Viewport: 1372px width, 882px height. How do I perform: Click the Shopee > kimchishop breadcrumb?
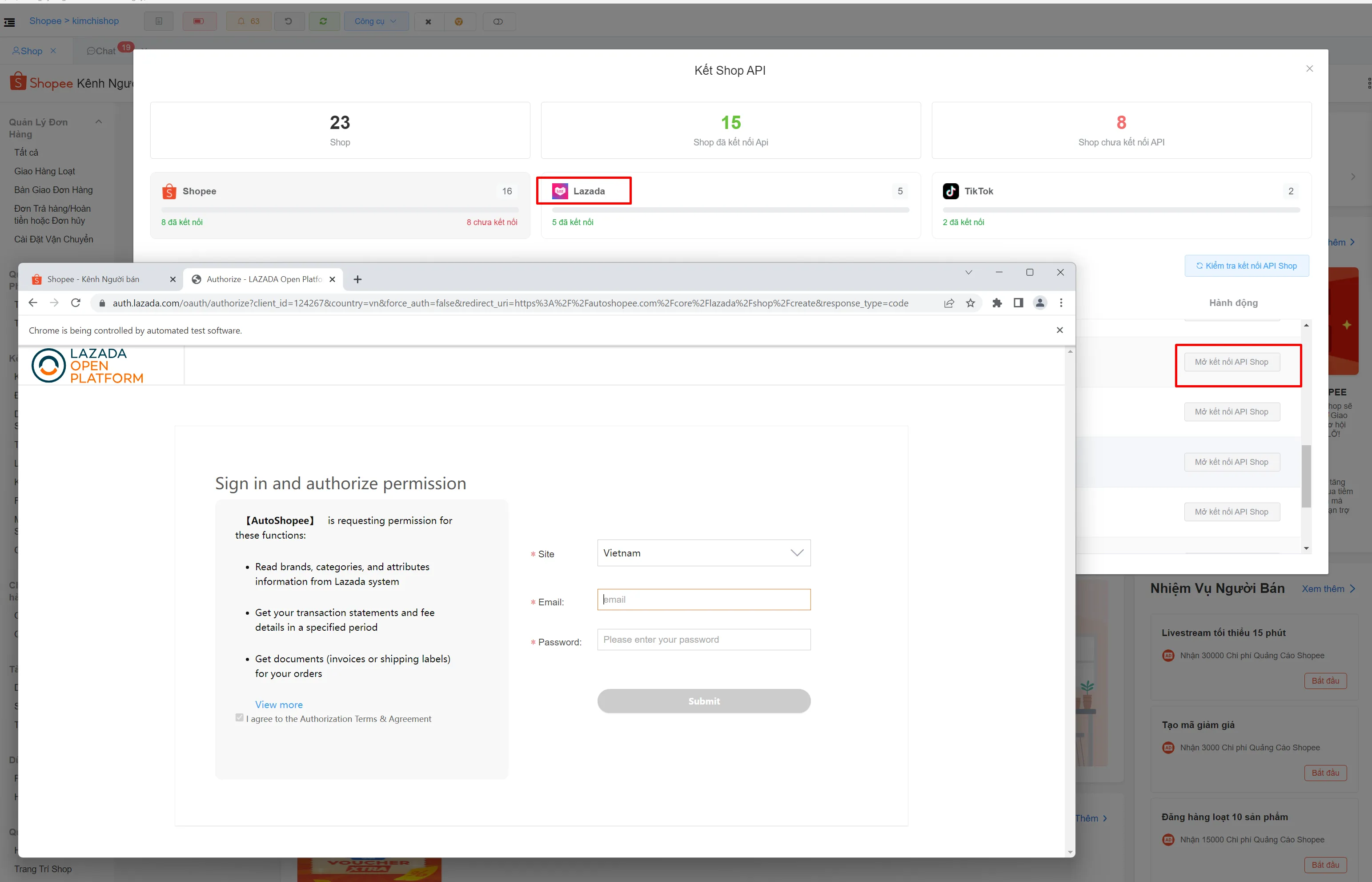tap(74, 20)
